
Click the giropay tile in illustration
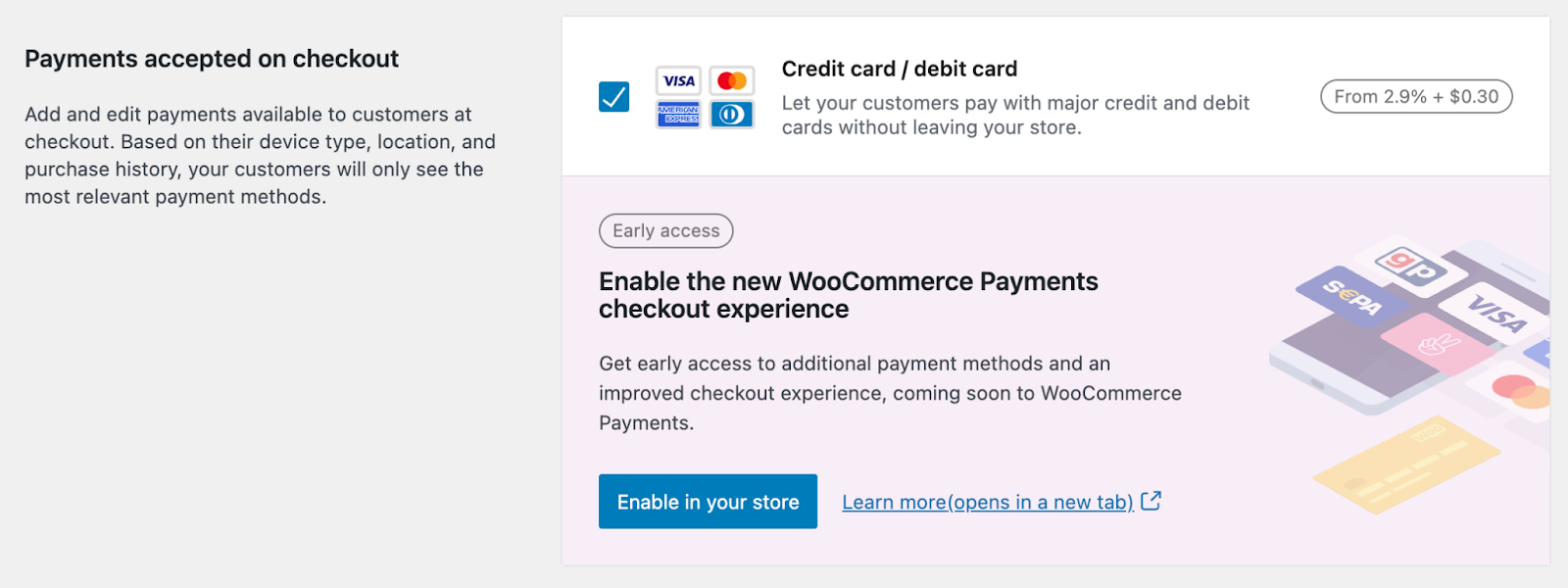click(x=1411, y=266)
